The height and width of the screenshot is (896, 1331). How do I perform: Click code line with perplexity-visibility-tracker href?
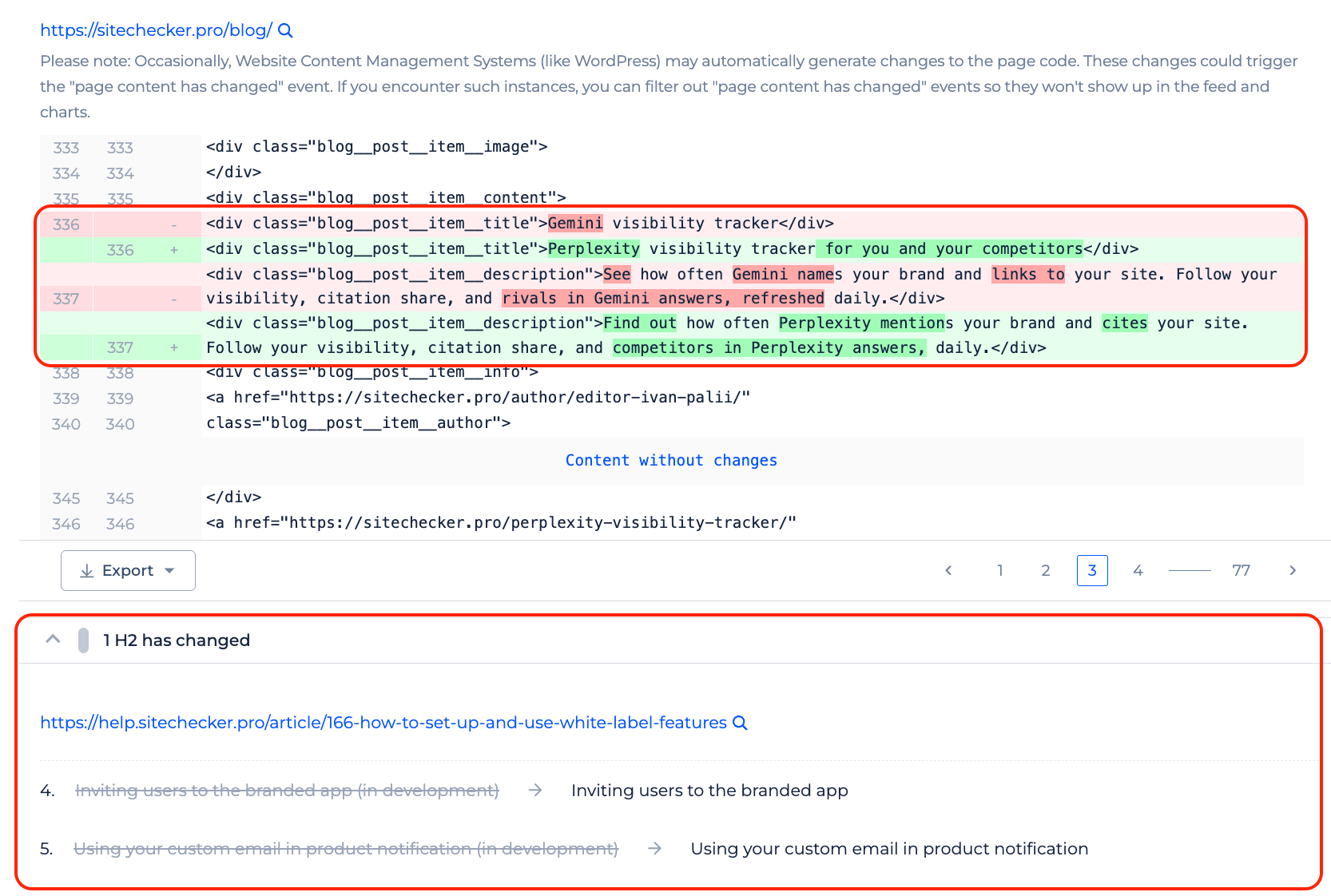pyautogui.click(x=501, y=523)
